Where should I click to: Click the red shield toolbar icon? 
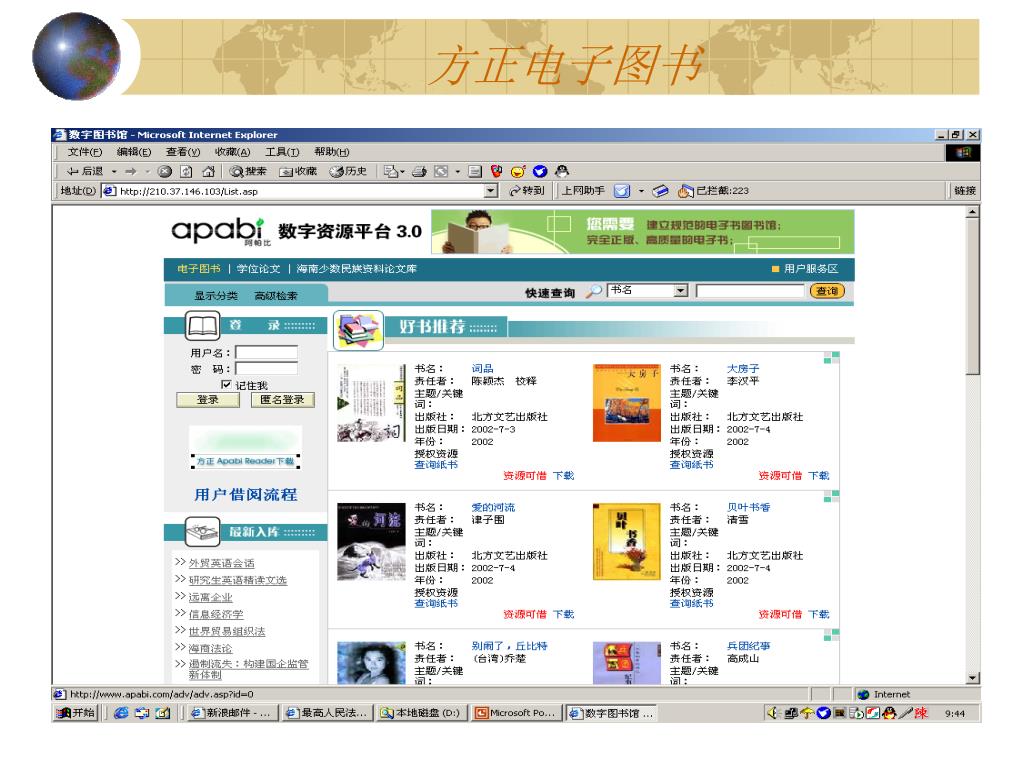496,171
